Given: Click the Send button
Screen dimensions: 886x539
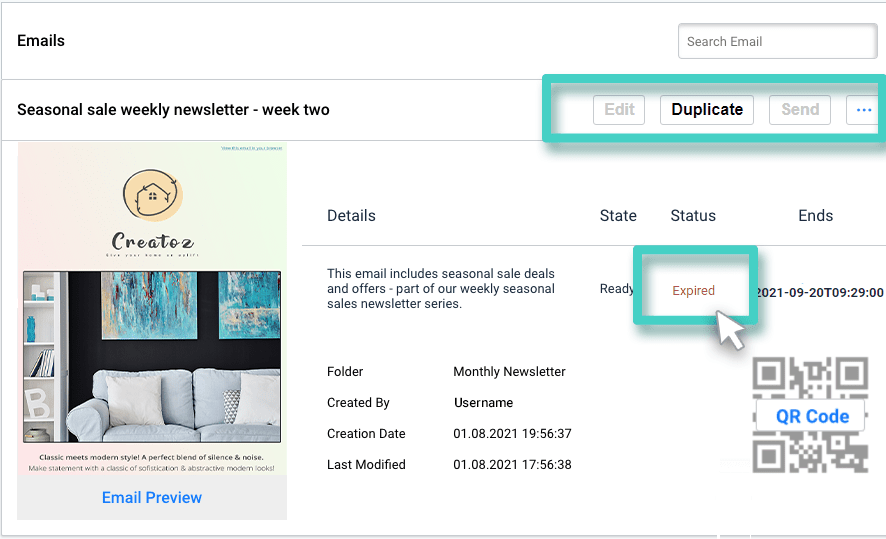Looking at the screenshot, I should (799, 110).
